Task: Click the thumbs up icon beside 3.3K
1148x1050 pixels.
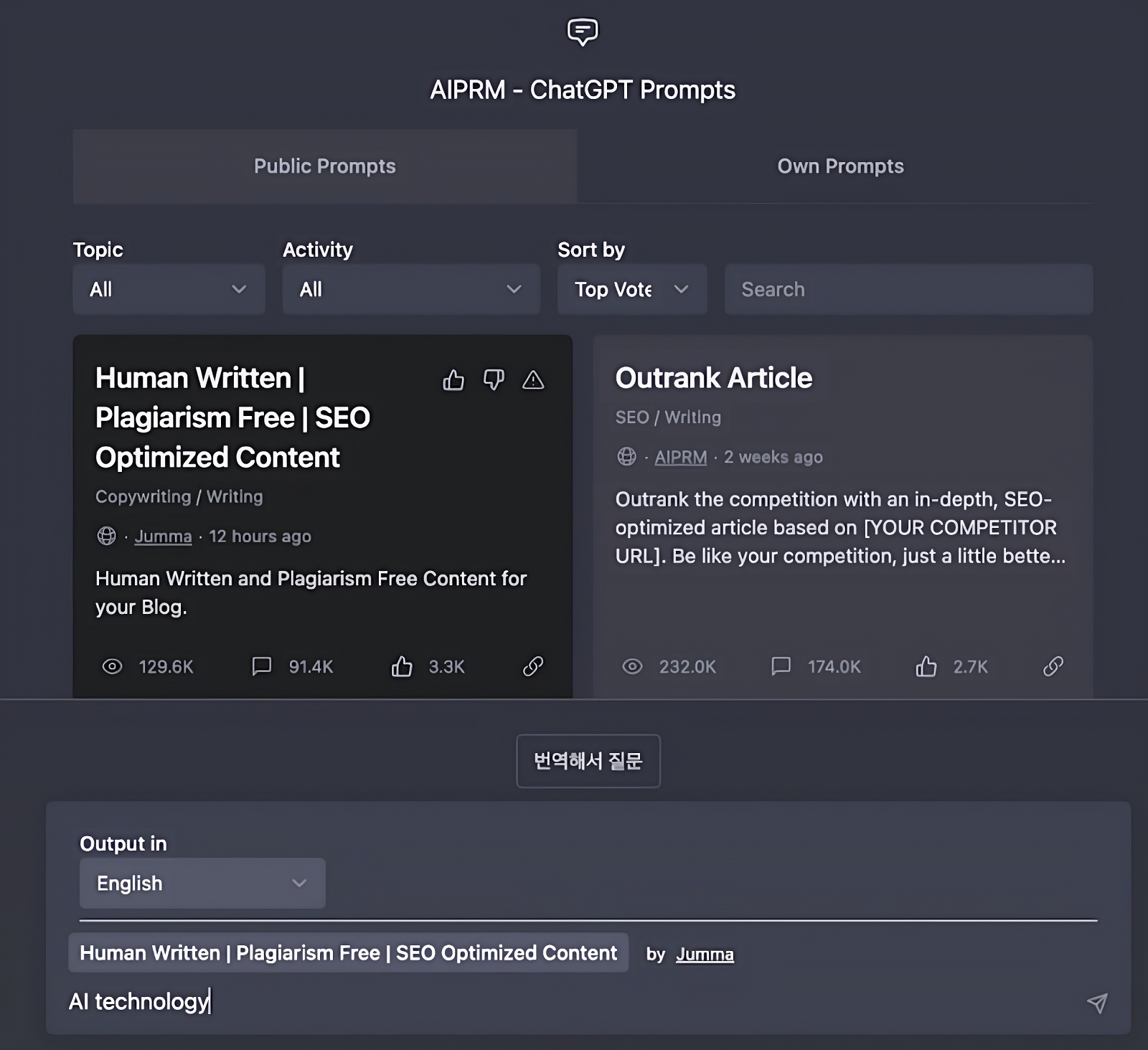Action: [402, 666]
